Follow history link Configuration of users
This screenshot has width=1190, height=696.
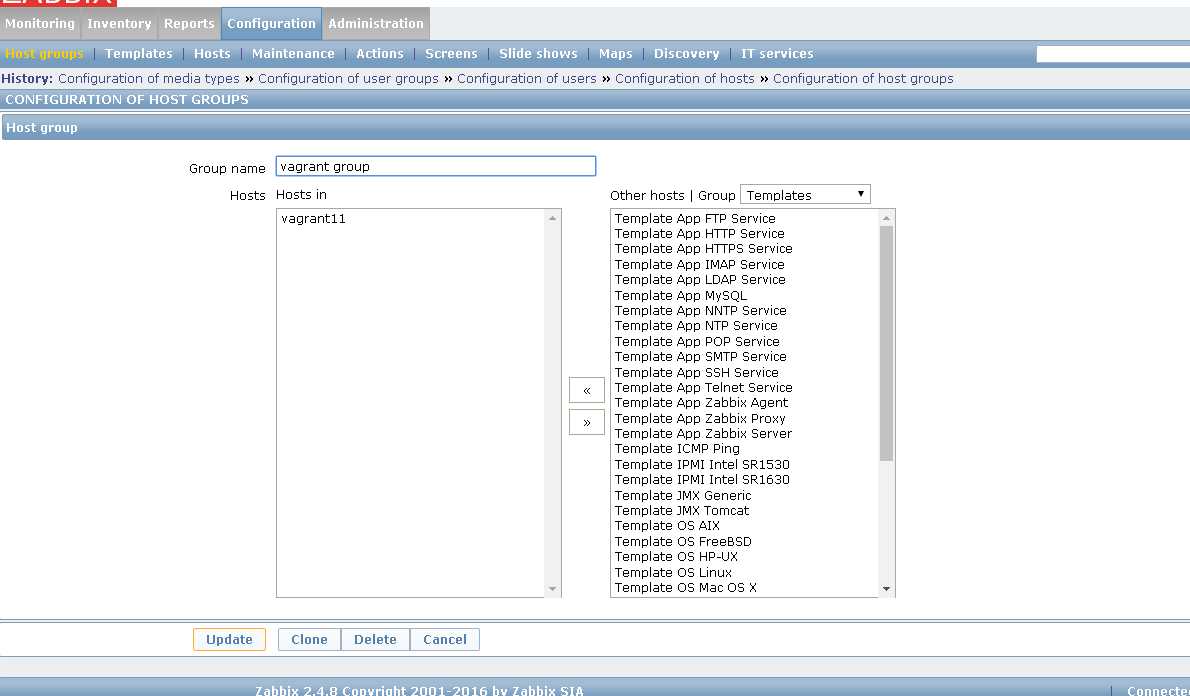[x=527, y=79]
